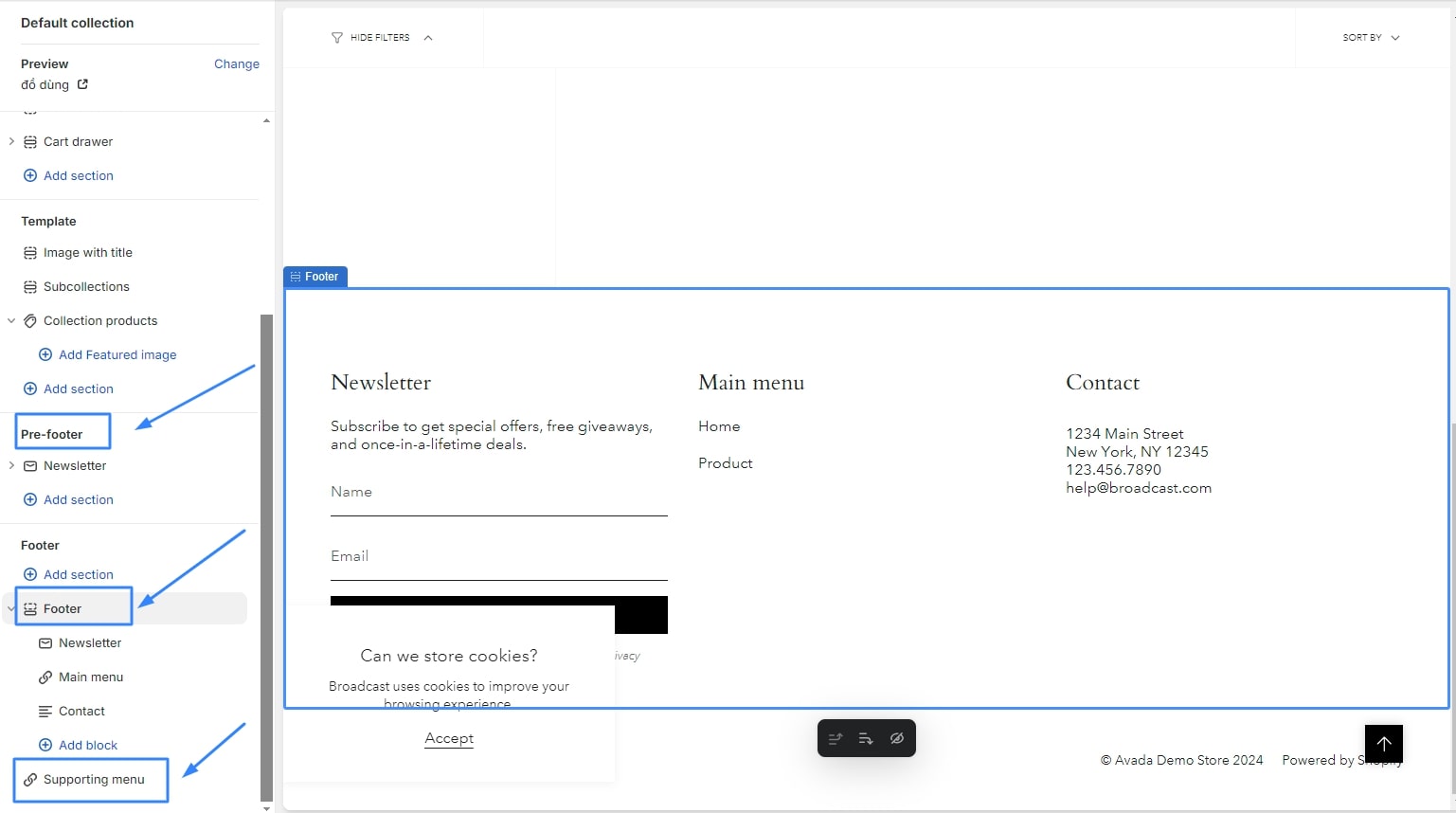Click envelope icon of Footer's Newsletter block
The height and width of the screenshot is (813, 1456).
pyautogui.click(x=45, y=643)
